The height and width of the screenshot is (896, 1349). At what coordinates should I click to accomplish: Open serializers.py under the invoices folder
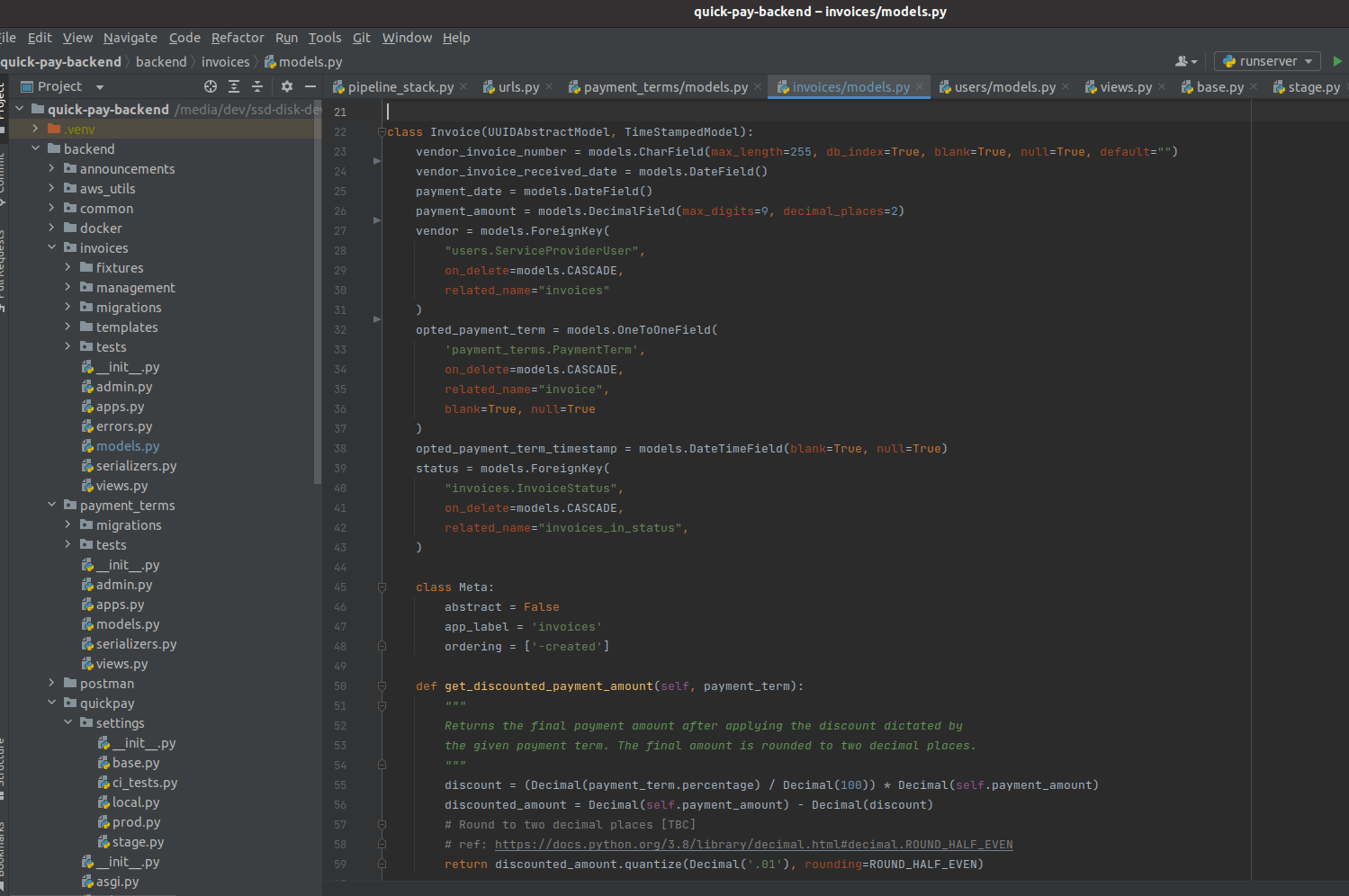pos(136,466)
